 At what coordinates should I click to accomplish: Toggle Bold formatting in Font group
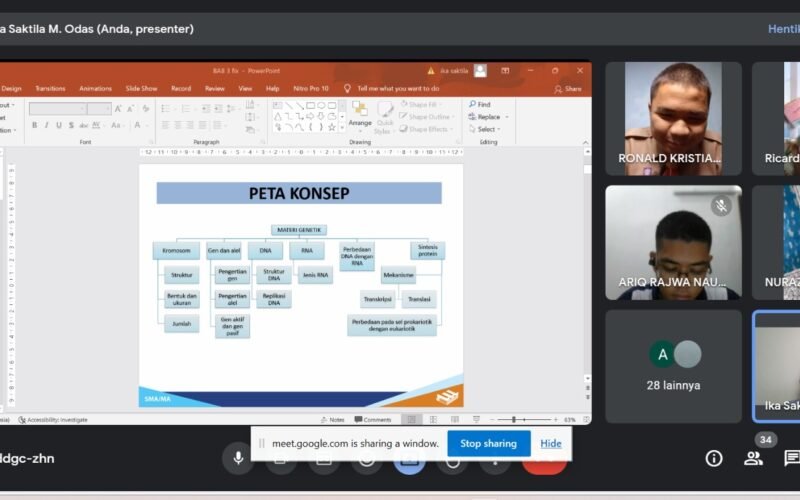(x=34, y=125)
